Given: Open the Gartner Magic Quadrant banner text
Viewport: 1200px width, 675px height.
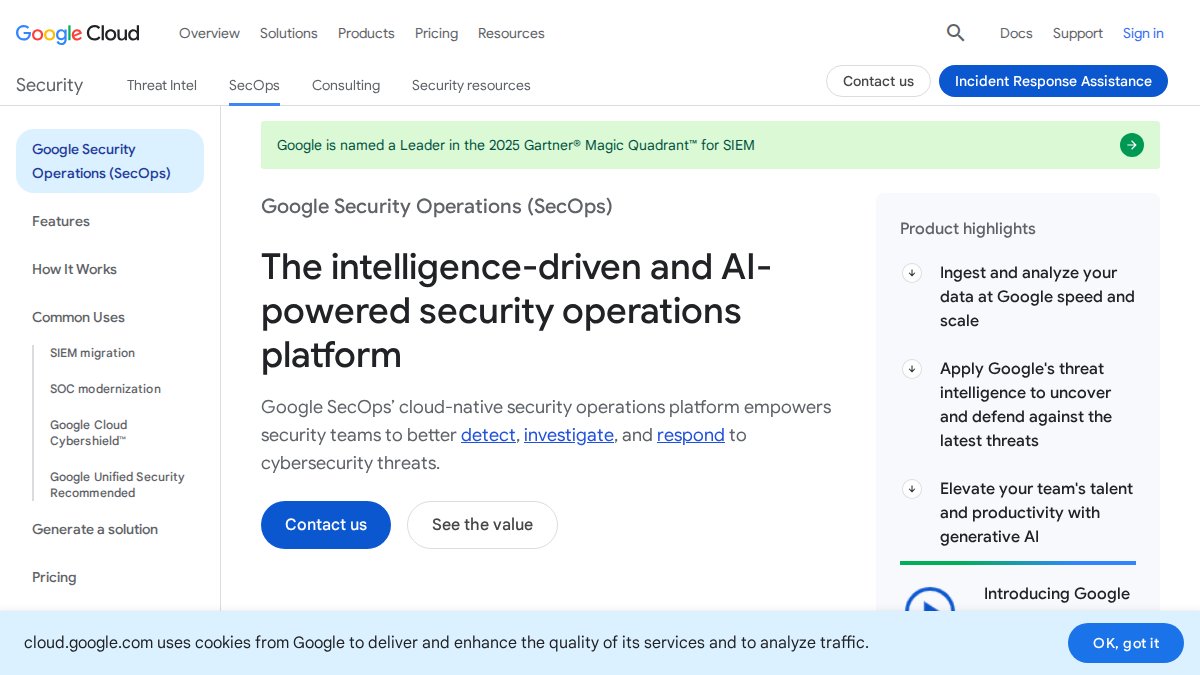Looking at the screenshot, I should [x=516, y=145].
